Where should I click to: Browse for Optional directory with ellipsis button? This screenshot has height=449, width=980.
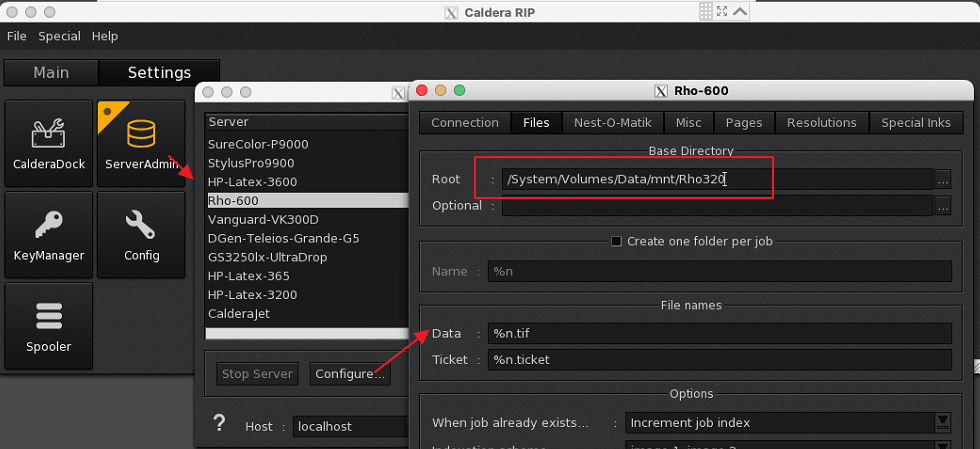(942, 206)
